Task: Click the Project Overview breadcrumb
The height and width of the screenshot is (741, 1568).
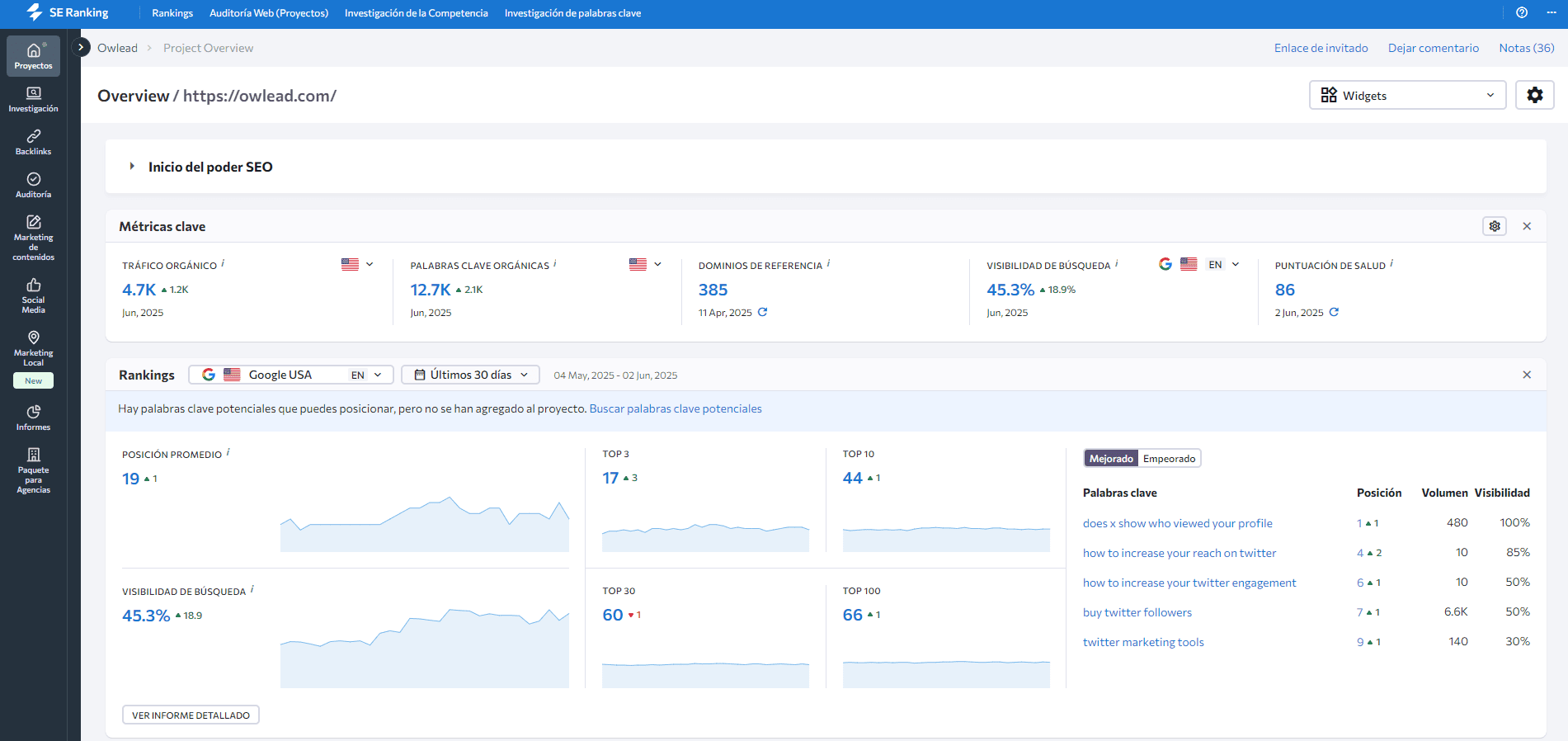Action: [x=208, y=48]
